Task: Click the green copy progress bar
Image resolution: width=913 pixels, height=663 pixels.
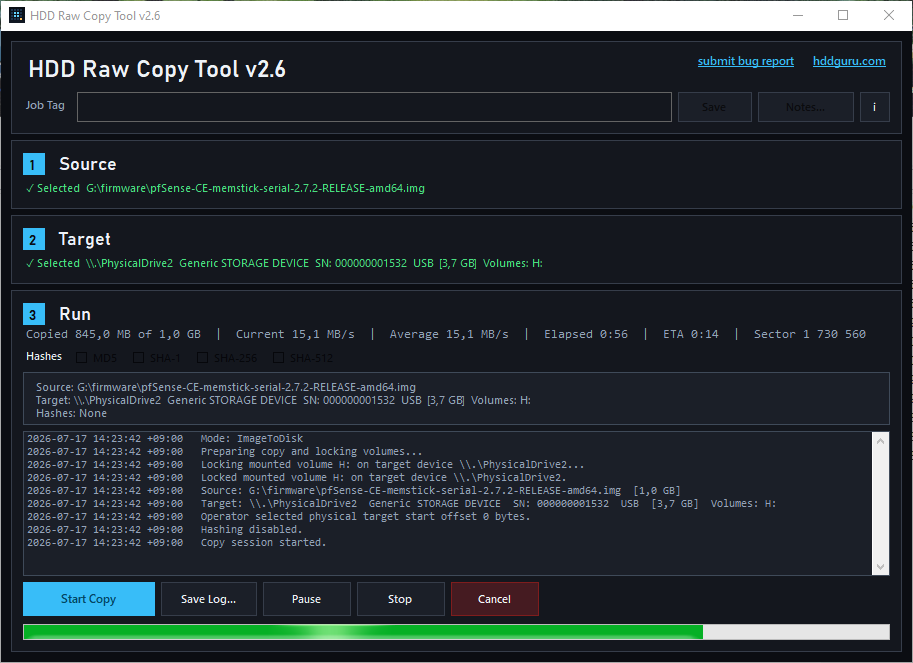Action: tap(456, 632)
